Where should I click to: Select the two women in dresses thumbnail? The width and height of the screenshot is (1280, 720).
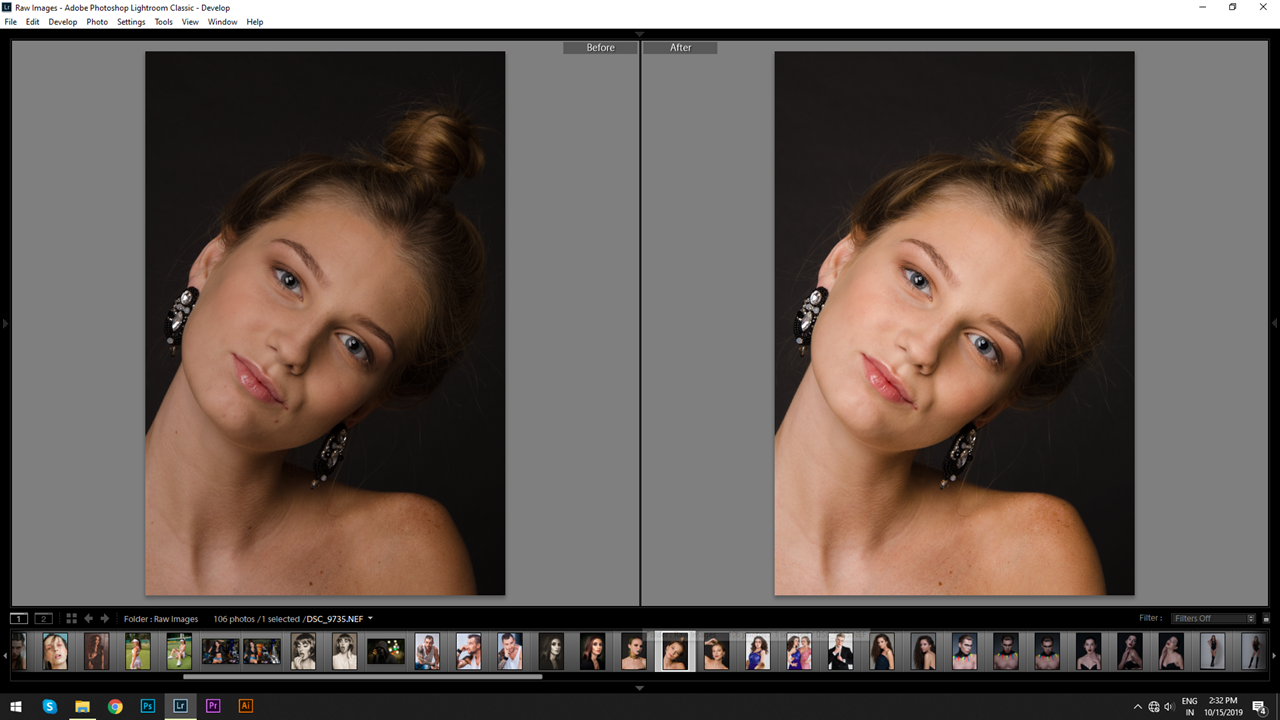click(799, 651)
